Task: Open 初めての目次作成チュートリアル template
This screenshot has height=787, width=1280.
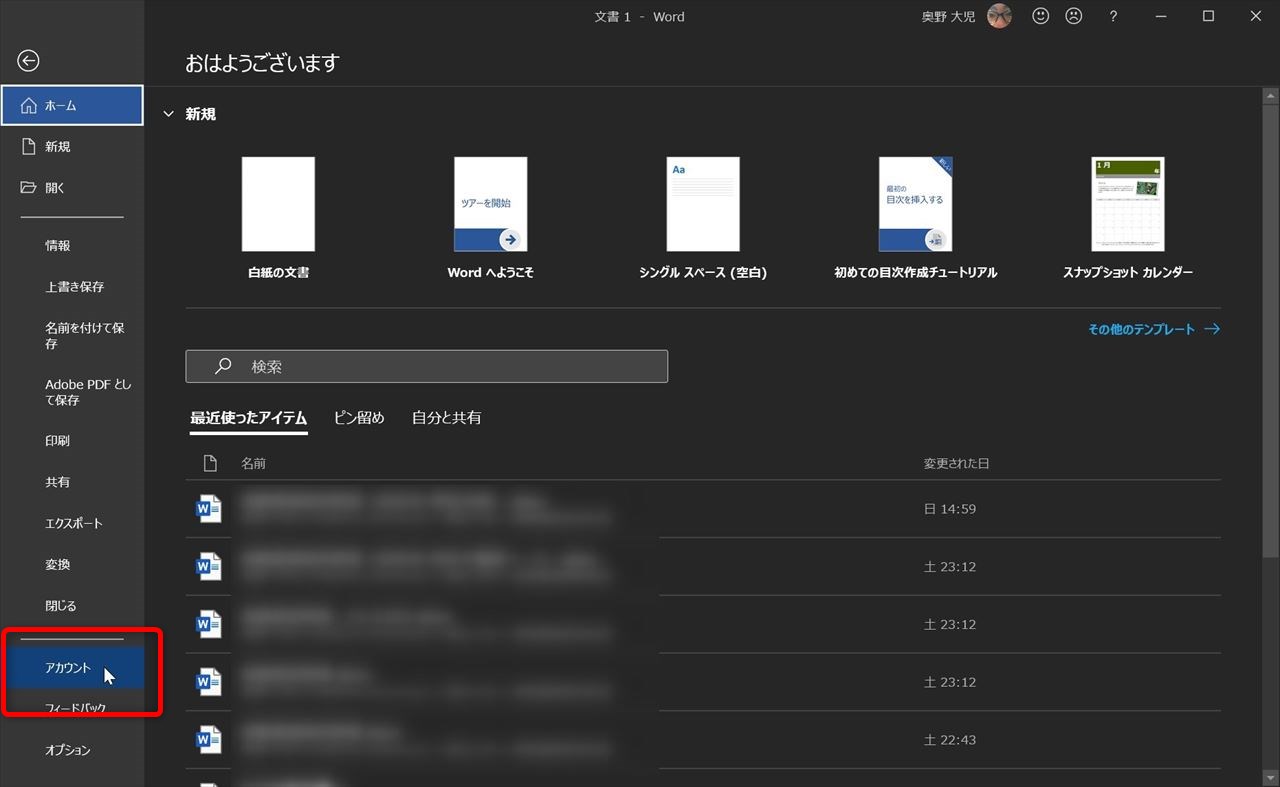Action: click(915, 217)
